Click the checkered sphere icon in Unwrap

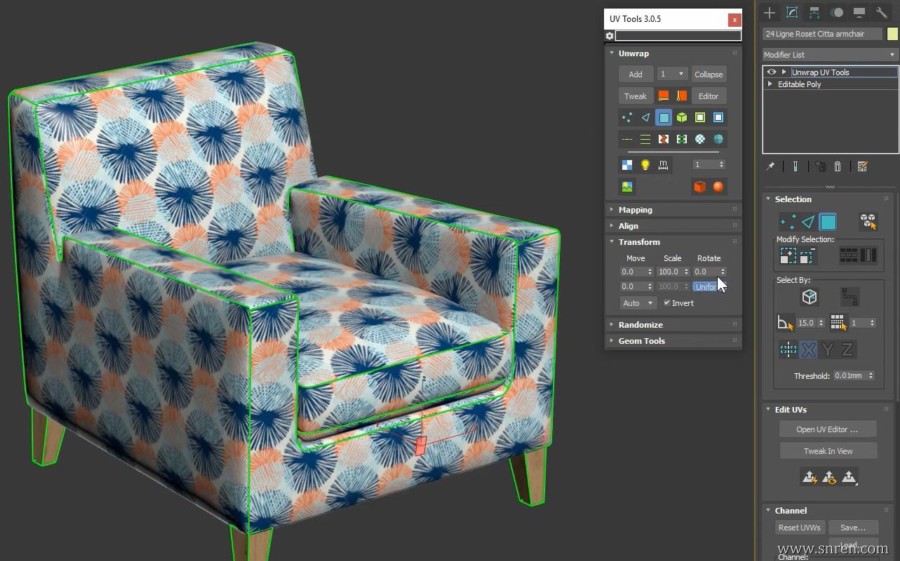(700, 139)
